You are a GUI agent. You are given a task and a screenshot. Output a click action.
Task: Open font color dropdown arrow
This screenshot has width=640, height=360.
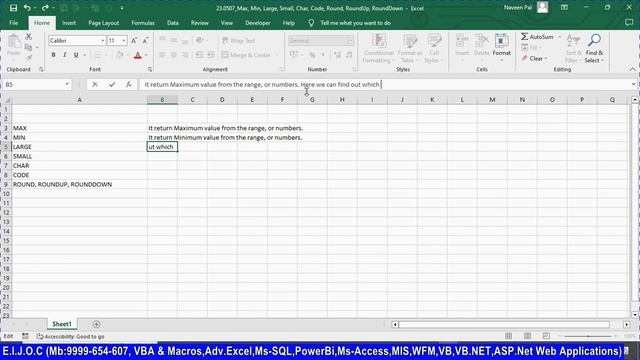click(x=147, y=55)
